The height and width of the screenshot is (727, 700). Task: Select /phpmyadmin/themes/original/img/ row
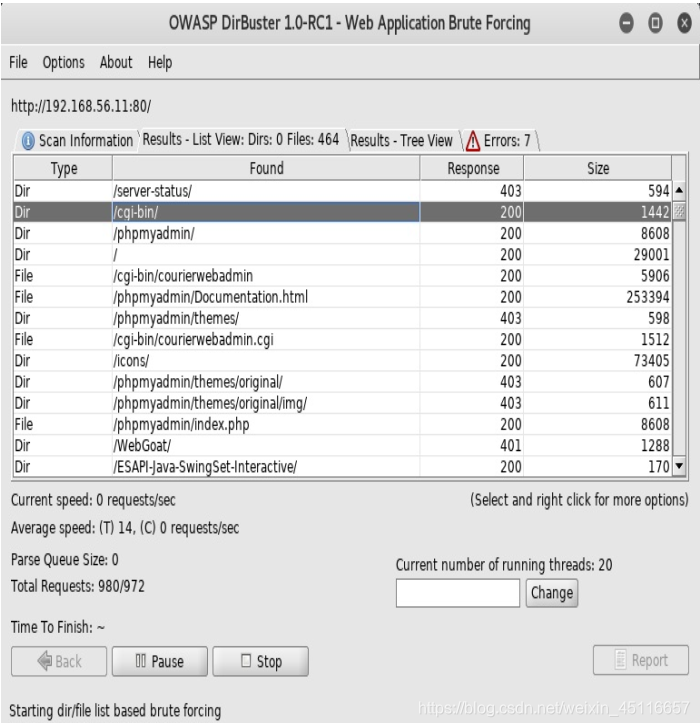pos(343,404)
